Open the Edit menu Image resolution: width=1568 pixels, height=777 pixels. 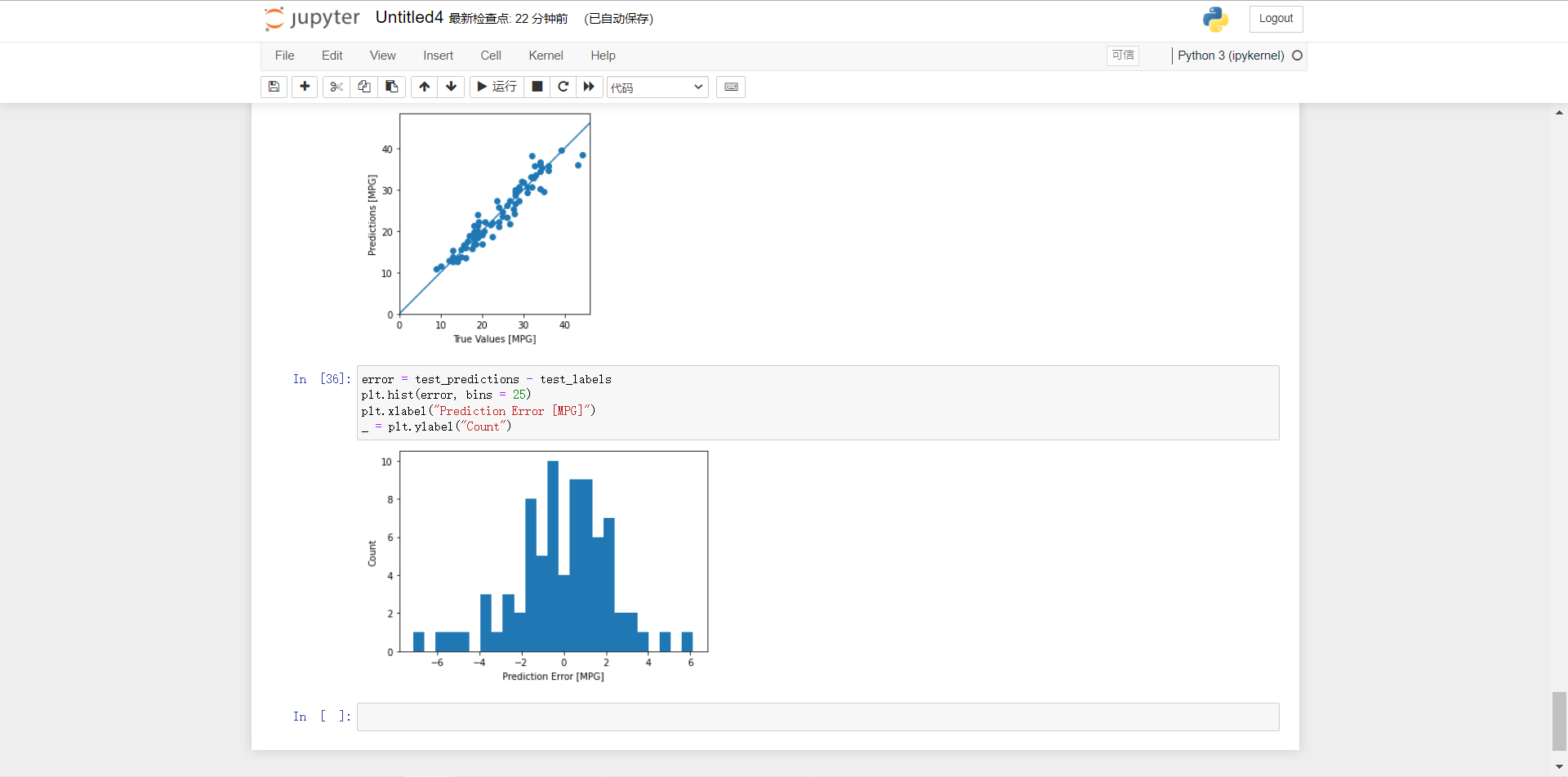click(x=332, y=56)
